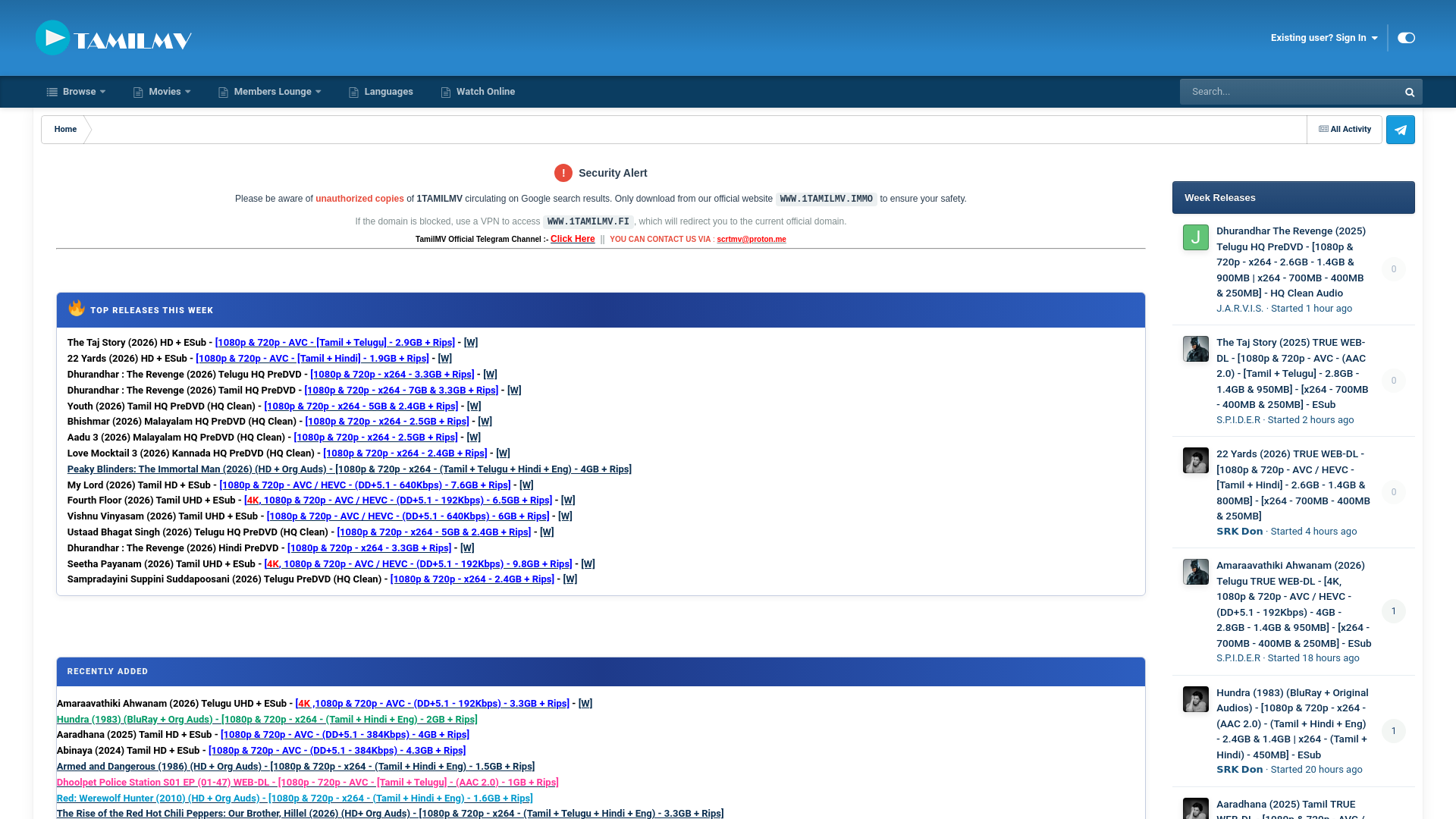The image size is (1456, 819).
Task: Open the Watch Online menu item
Action: [x=478, y=92]
